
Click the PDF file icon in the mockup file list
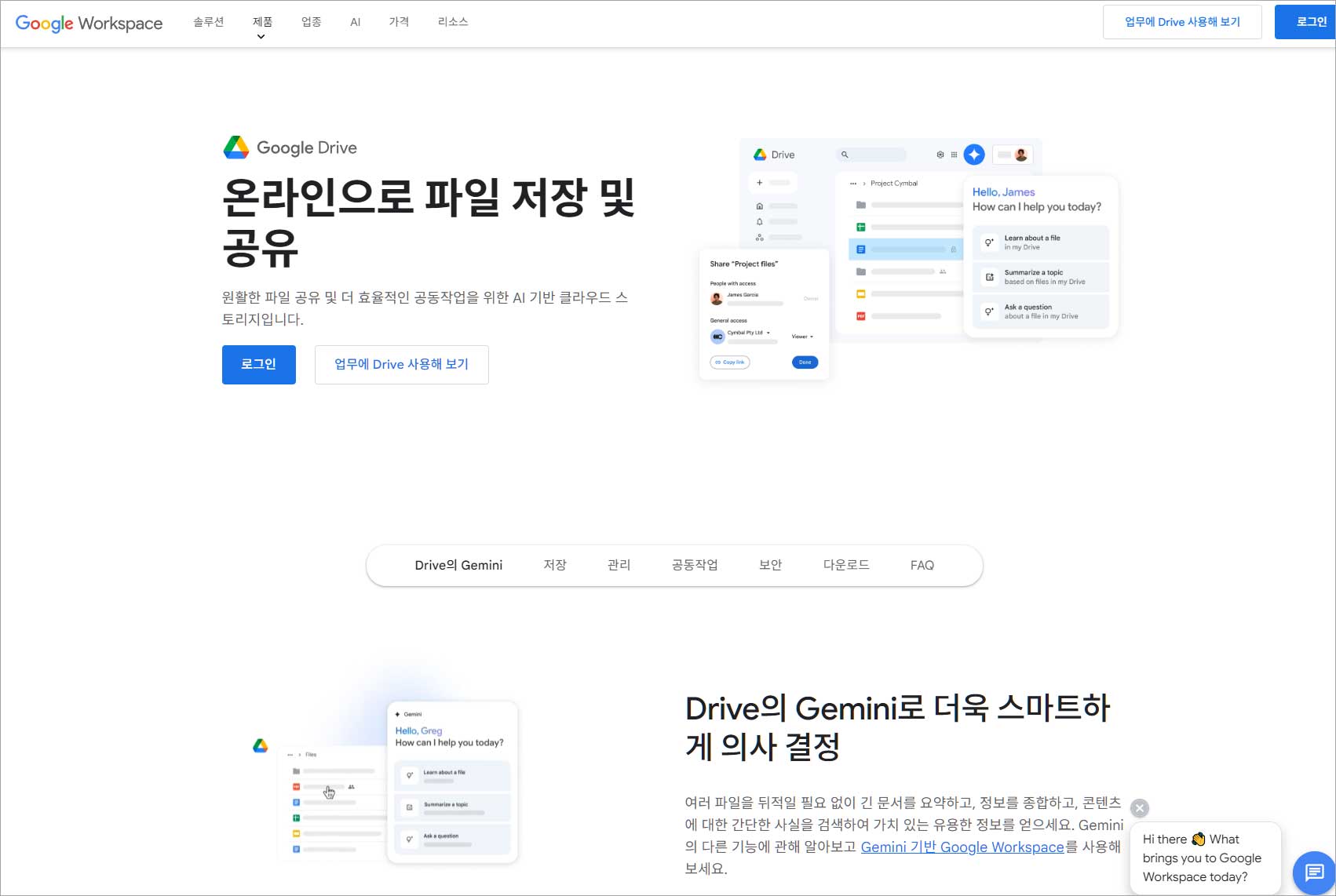tap(860, 314)
